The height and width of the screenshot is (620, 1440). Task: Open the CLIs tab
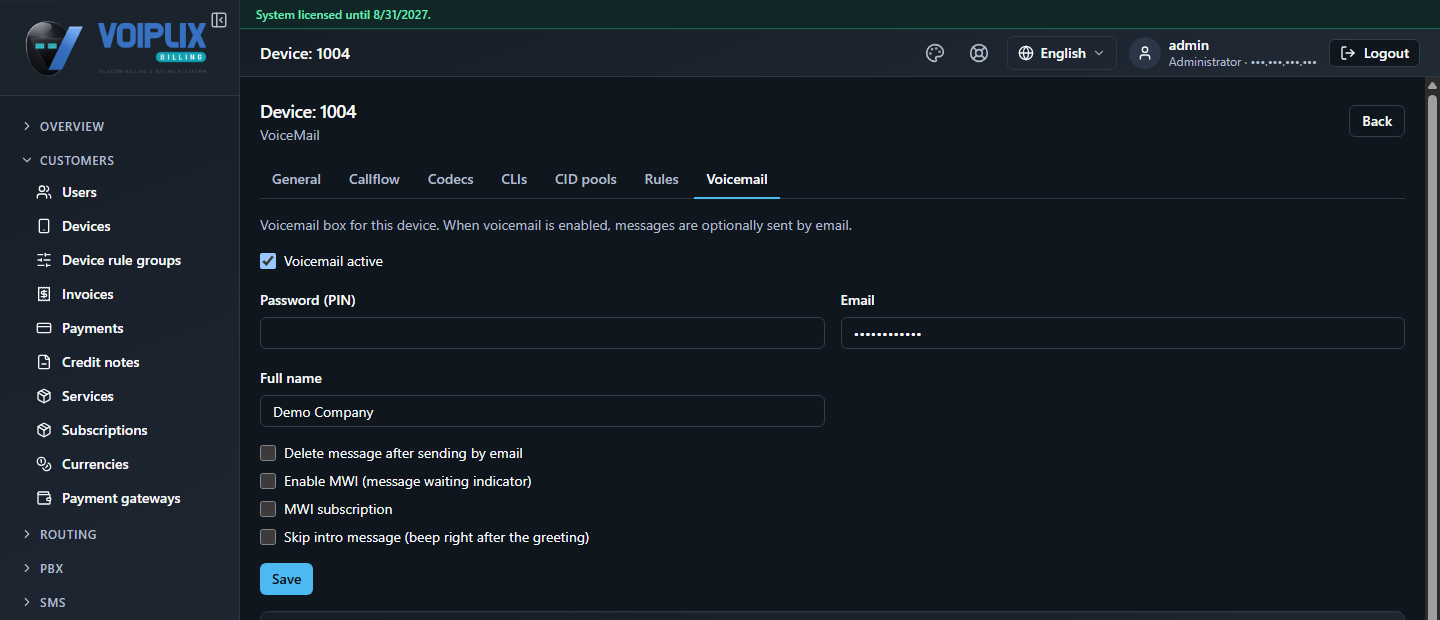tap(514, 179)
